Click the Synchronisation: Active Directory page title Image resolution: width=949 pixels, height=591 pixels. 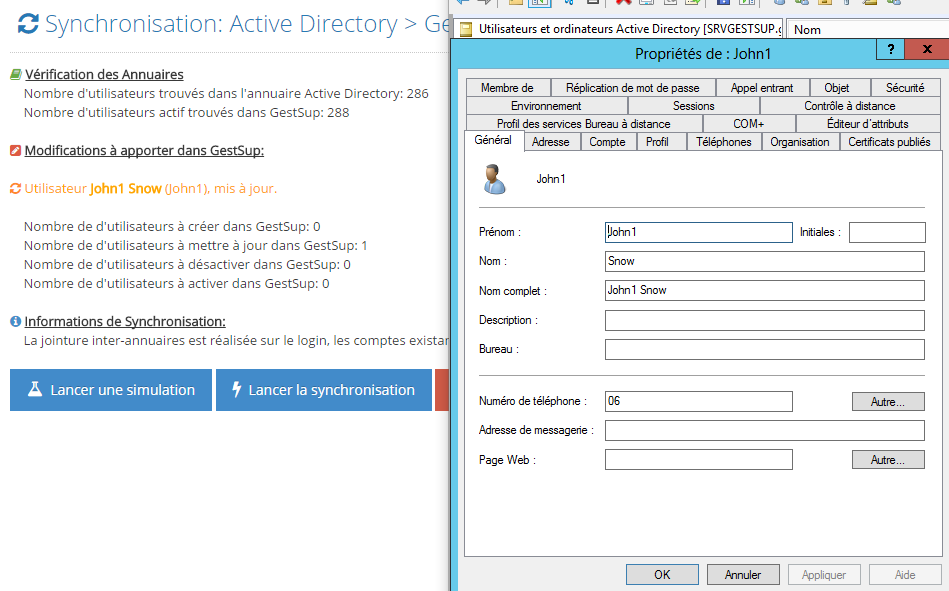[x=247, y=24]
